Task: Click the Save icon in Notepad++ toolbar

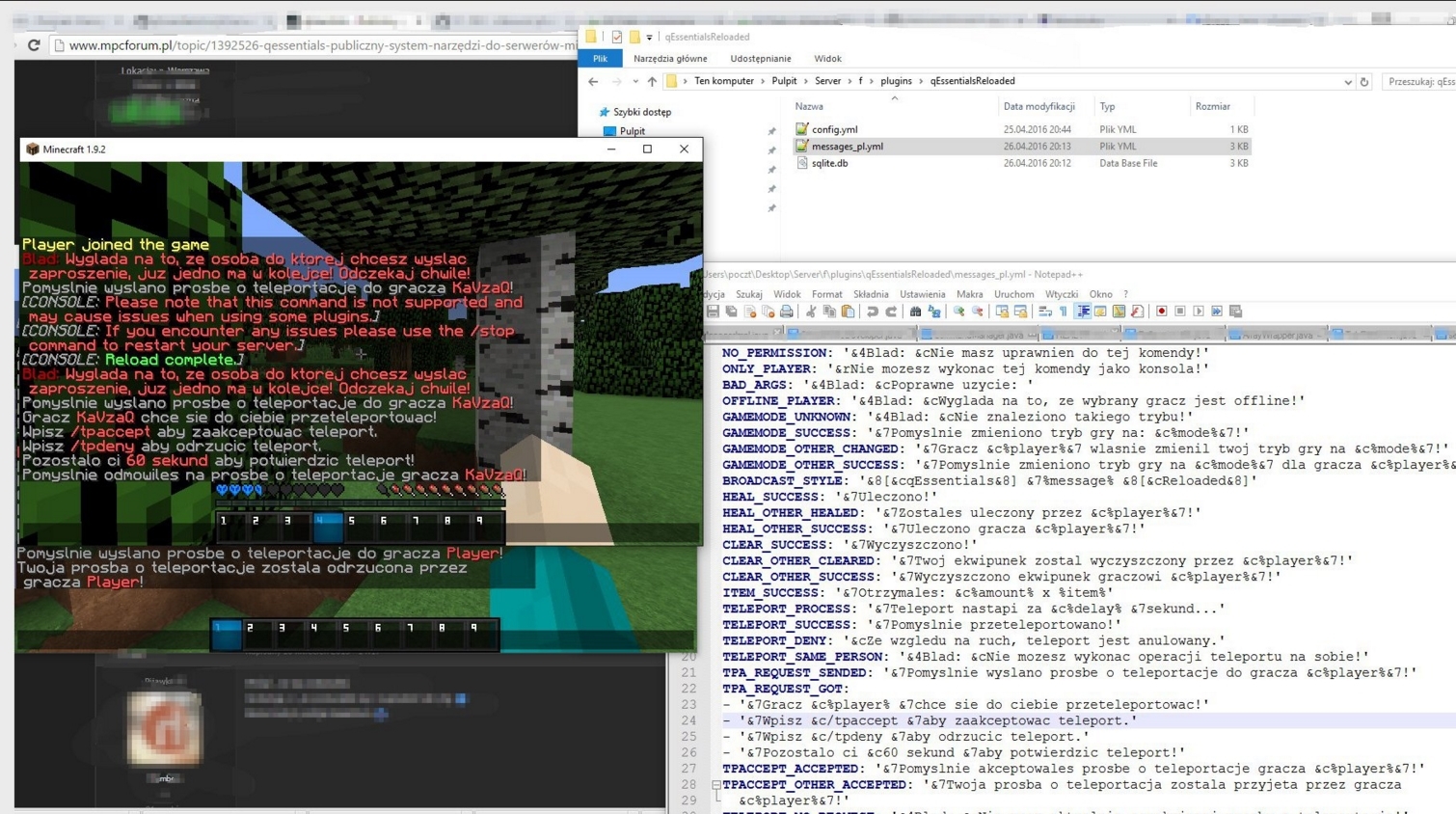Action: click(x=713, y=312)
